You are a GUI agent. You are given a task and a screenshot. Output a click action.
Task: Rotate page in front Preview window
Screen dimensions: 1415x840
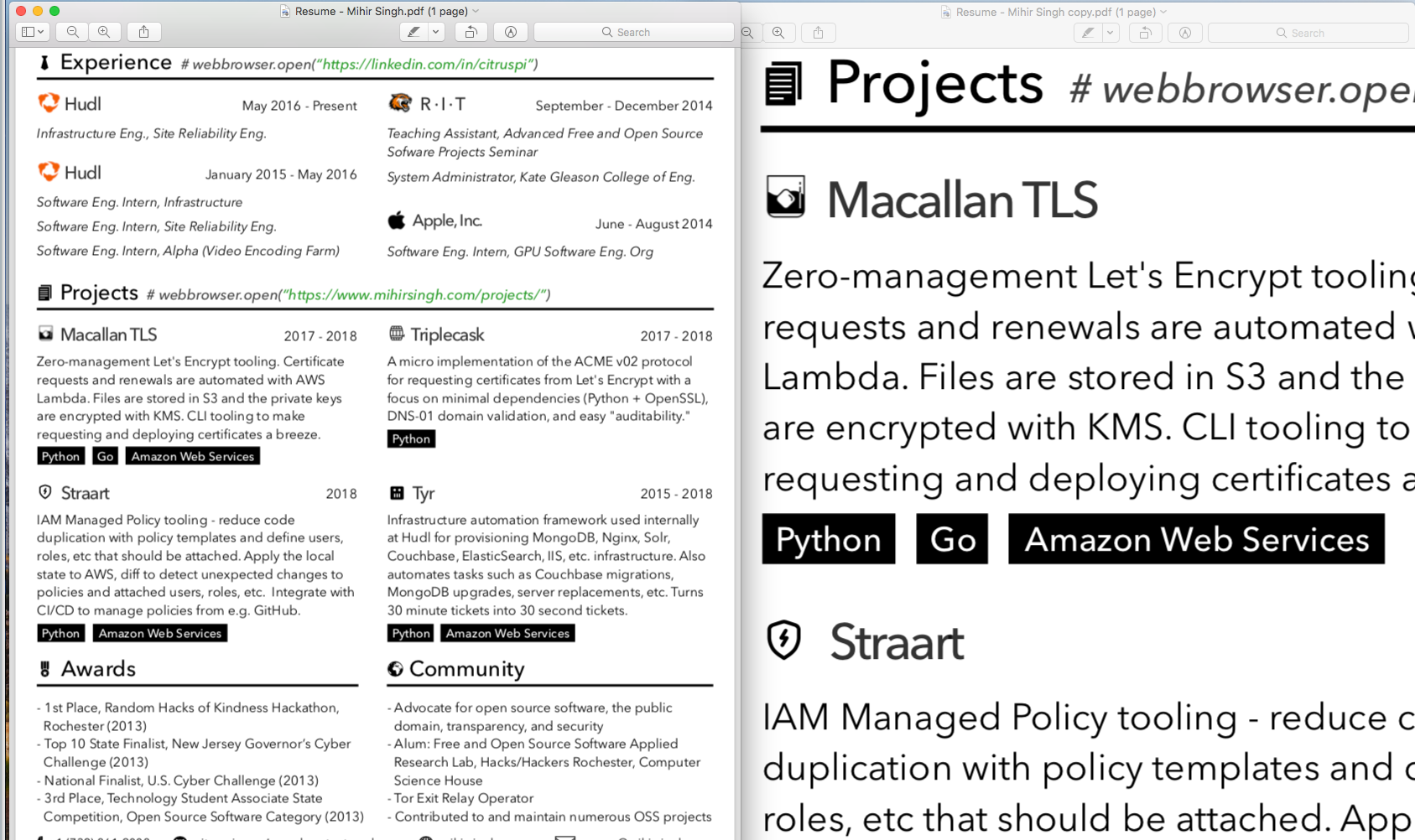click(471, 32)
